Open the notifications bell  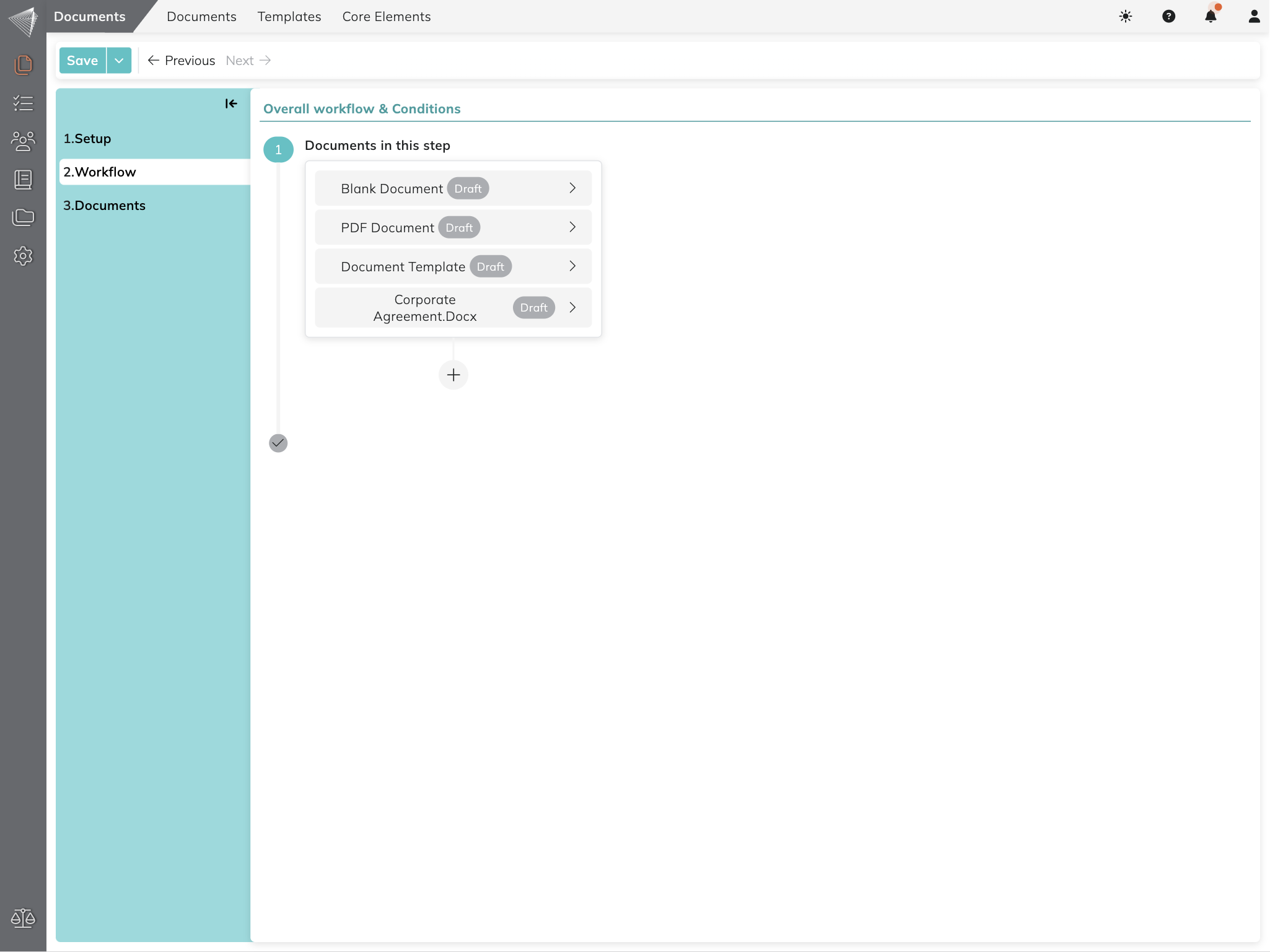click(1211, 17)
